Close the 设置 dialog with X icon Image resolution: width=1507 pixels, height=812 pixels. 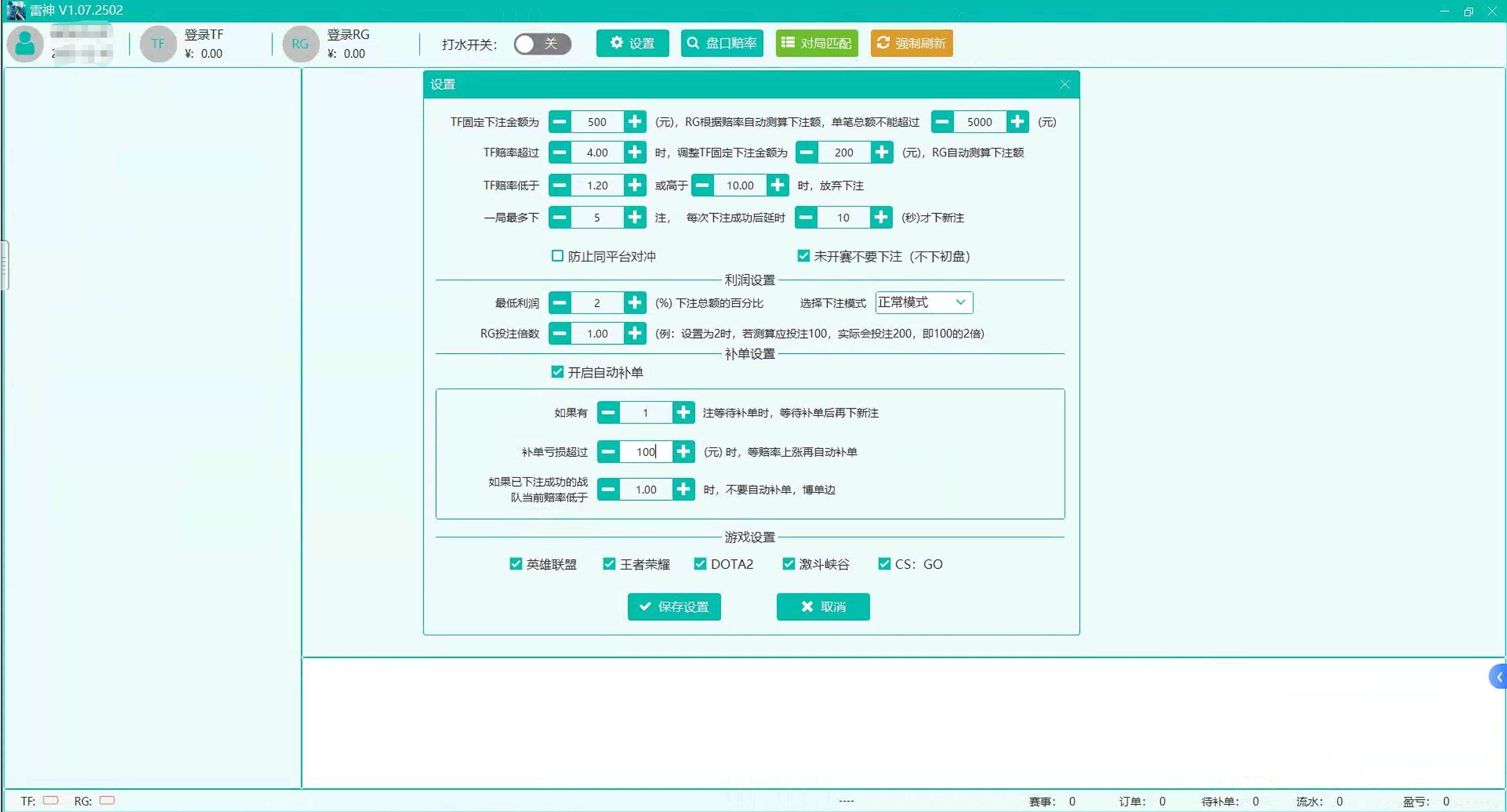1064,84
